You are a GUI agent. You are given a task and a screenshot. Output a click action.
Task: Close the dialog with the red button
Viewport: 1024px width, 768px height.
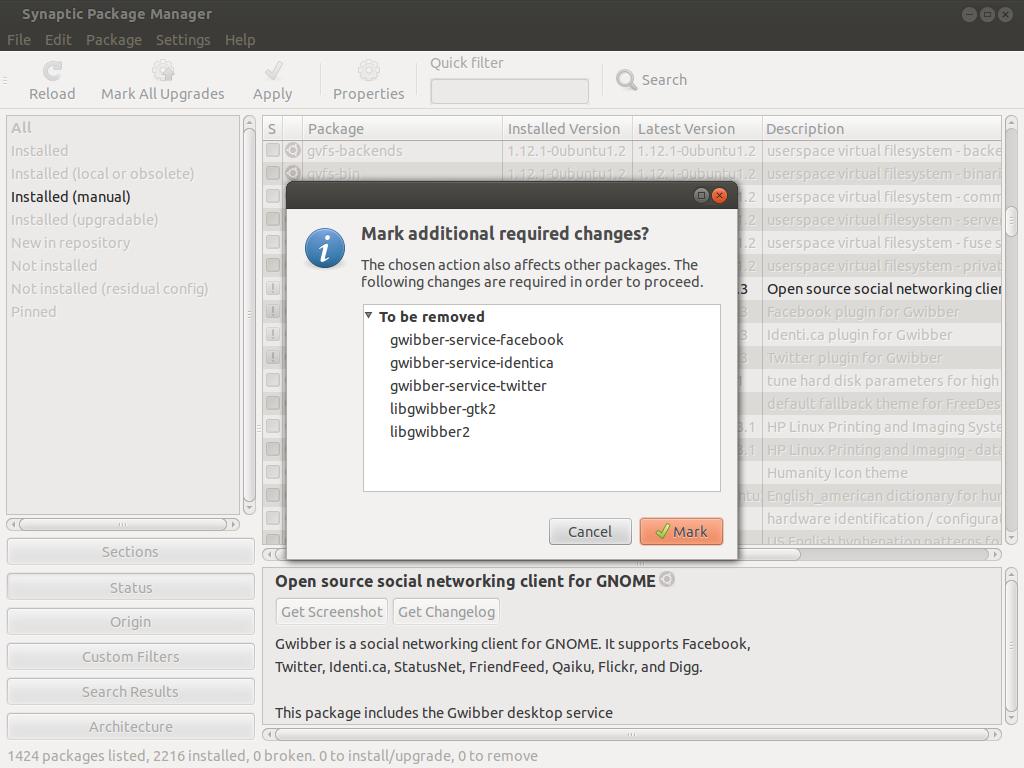(719, 195)
